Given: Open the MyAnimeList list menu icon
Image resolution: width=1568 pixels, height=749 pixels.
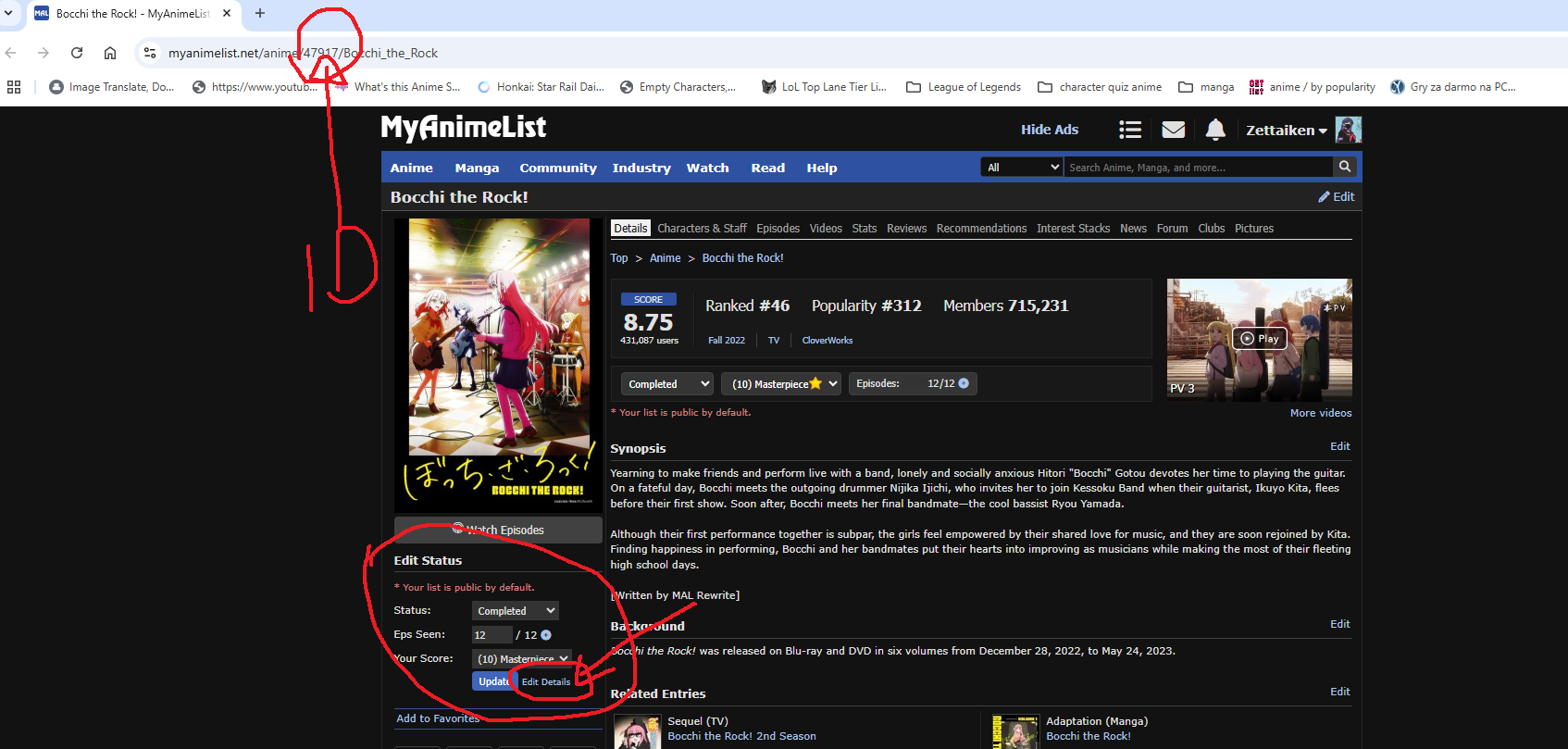Looking at the screenshot, I should tap(1129, 130).
